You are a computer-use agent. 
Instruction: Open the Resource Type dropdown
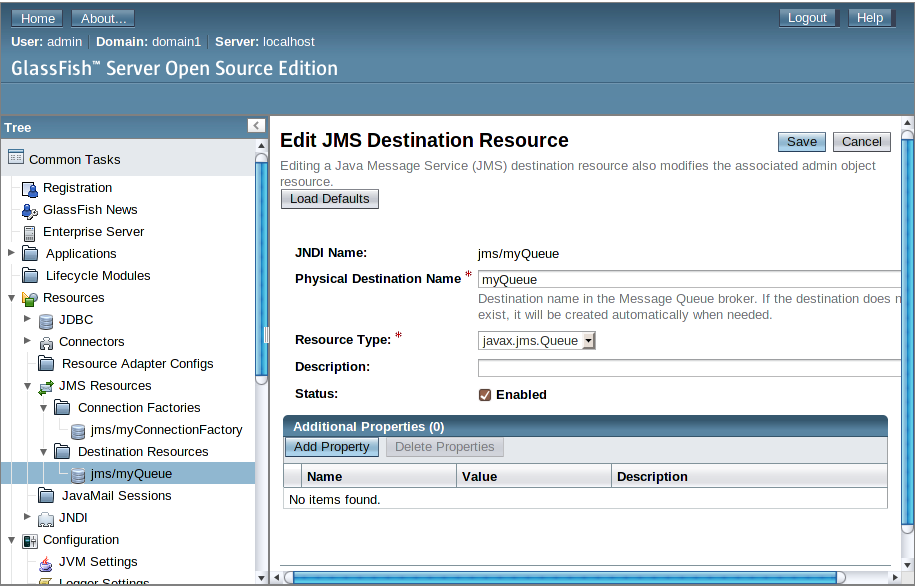[590, 340]
